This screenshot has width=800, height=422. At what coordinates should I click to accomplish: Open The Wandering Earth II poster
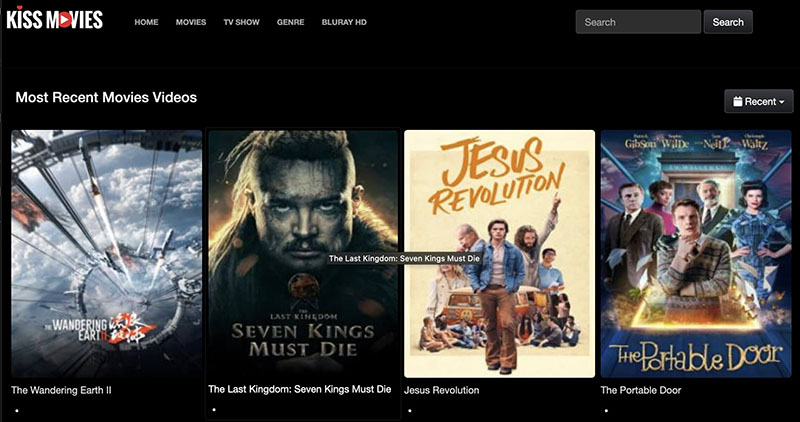(106, 252)
